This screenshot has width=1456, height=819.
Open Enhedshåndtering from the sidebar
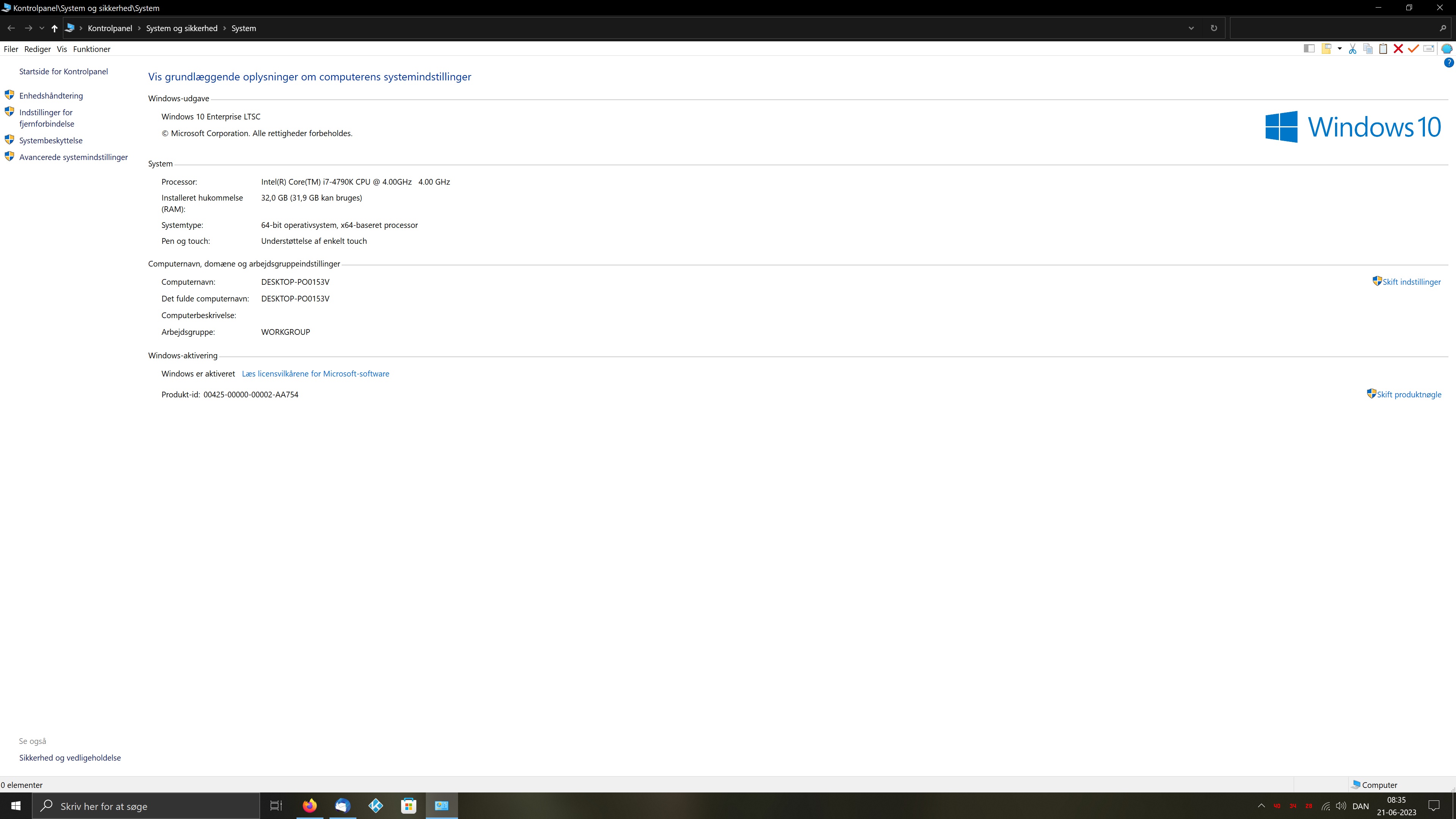(x=51, y=96)
